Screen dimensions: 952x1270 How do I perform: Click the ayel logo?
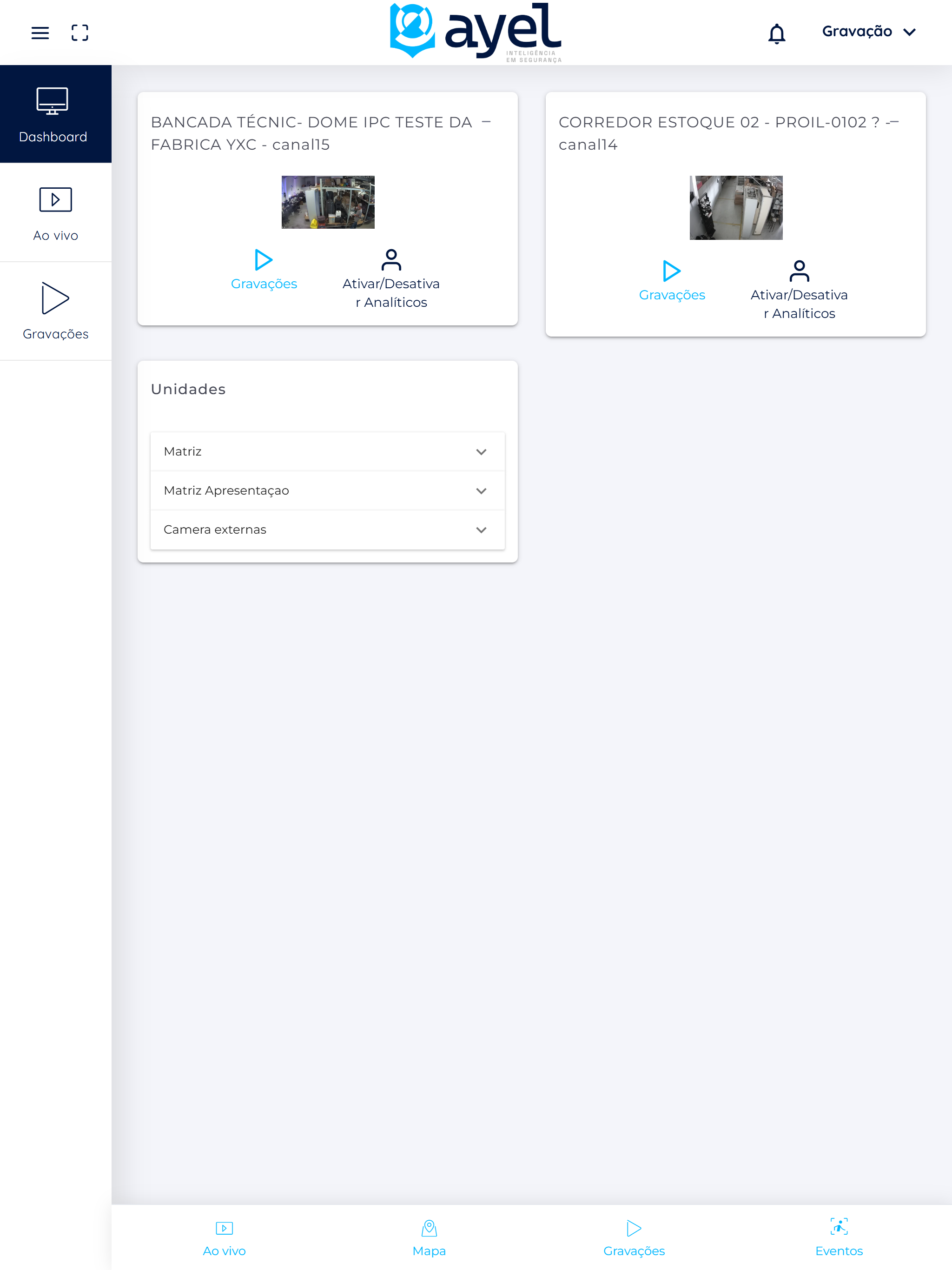click(x=476, y=32)
